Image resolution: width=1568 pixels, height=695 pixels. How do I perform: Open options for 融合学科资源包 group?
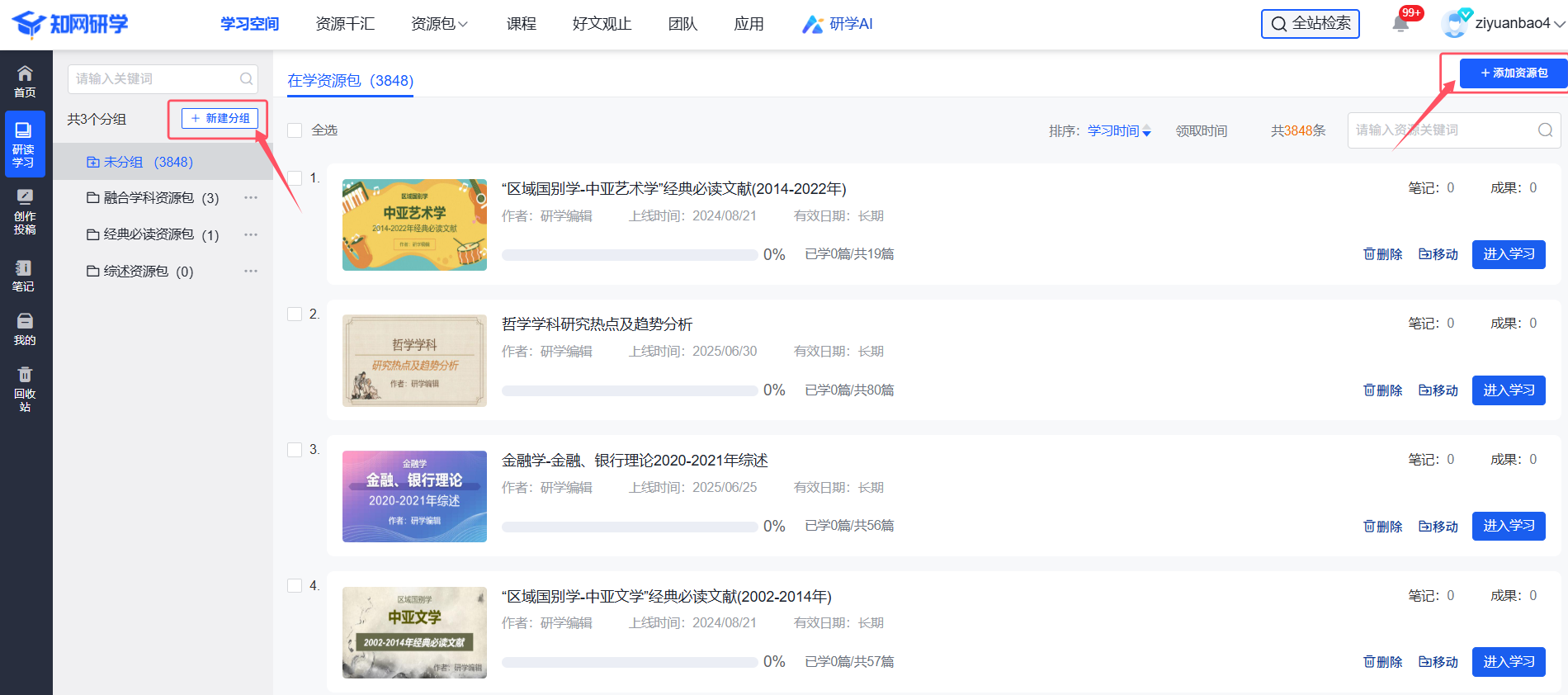(x=251, y=198)
